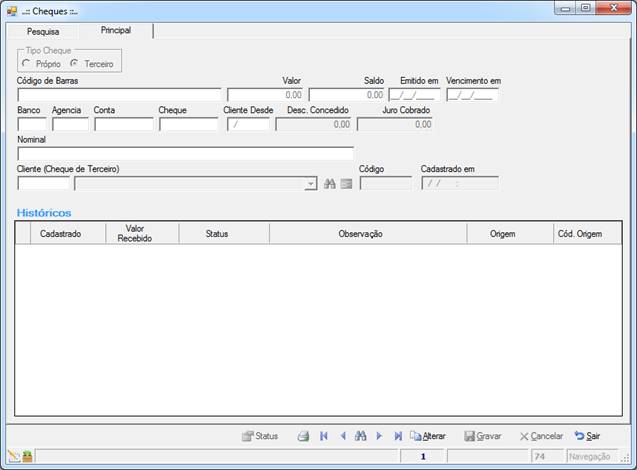The height and width of the screenshot is (470, 637).
Task: Click the Gravar button
Action: coord(483,436)
